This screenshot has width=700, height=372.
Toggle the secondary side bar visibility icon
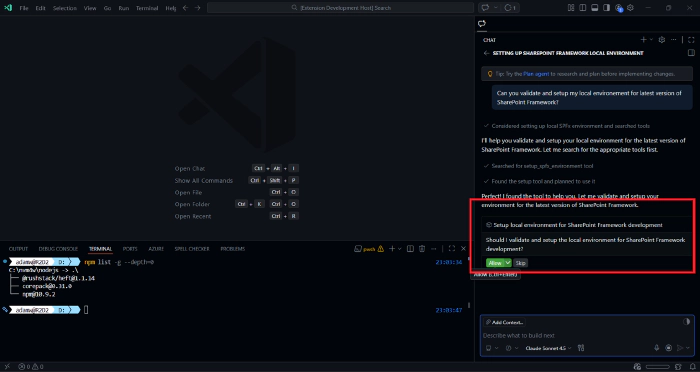click(606, 8)
